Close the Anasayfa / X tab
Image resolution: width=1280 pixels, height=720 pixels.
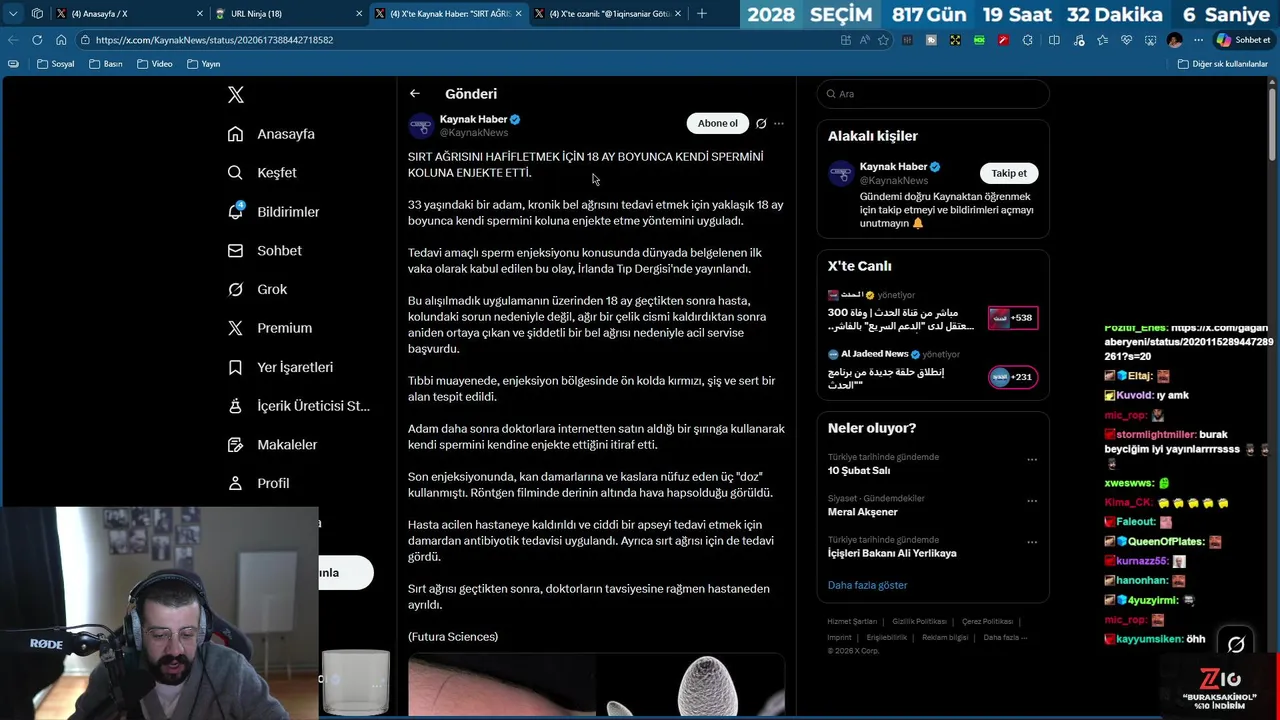[x=200, y=14]
